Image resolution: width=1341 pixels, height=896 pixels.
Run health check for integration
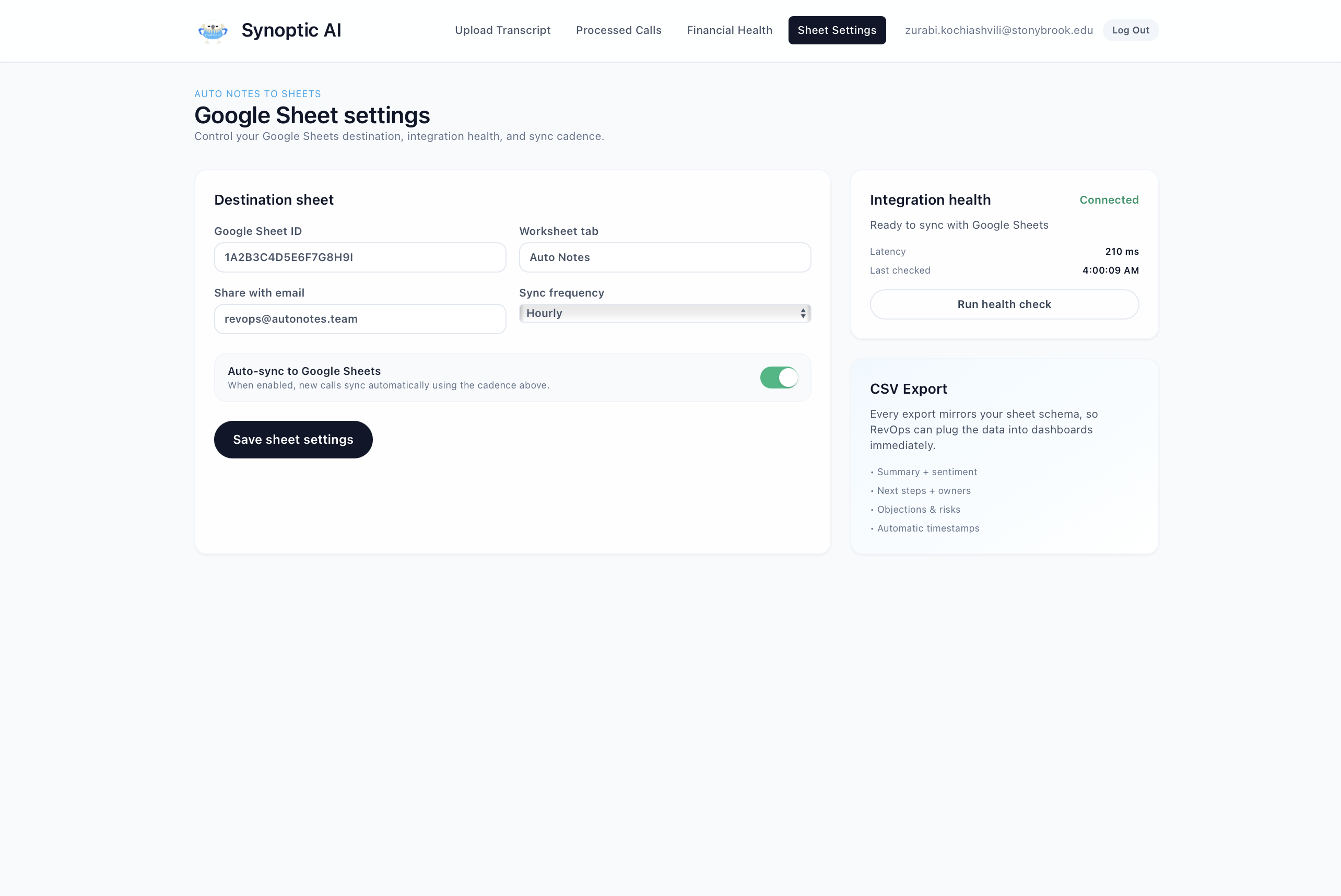click(x=1004, y=304)
